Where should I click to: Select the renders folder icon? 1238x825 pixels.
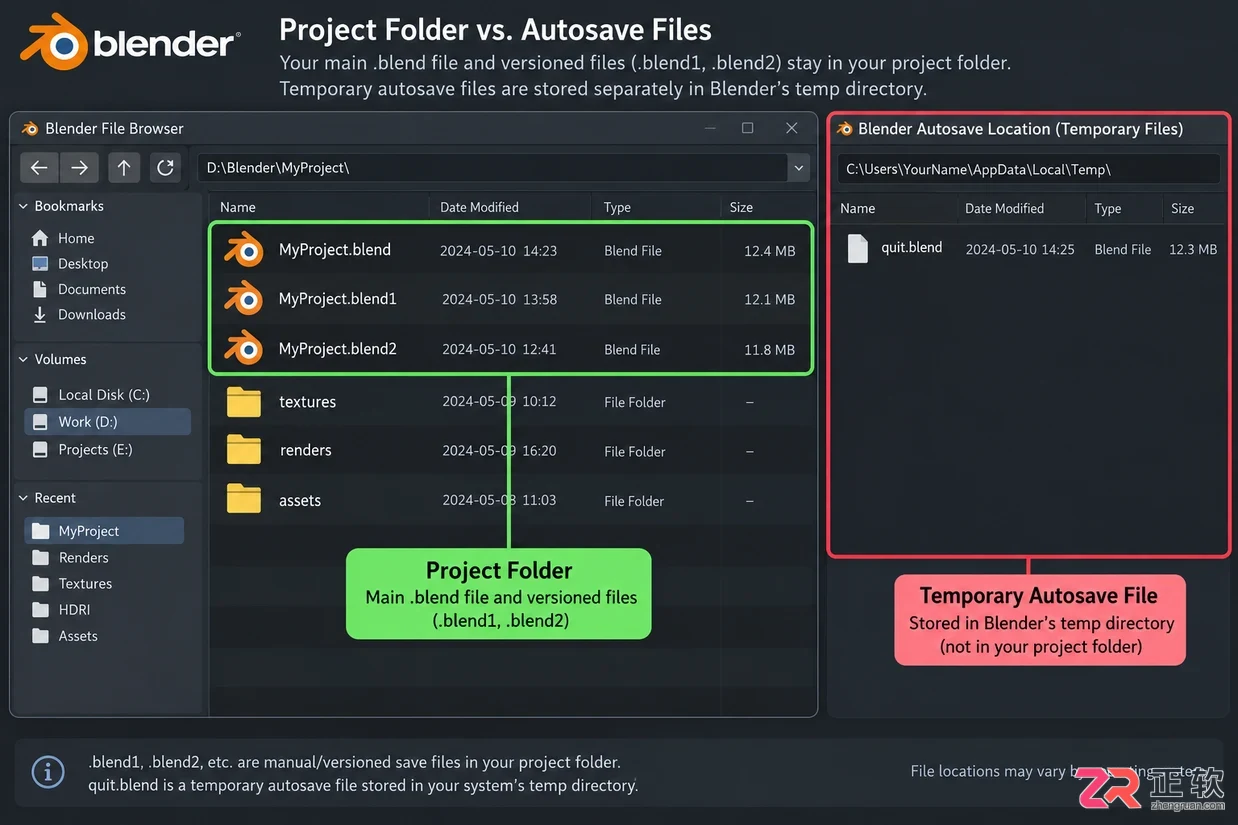243,450
